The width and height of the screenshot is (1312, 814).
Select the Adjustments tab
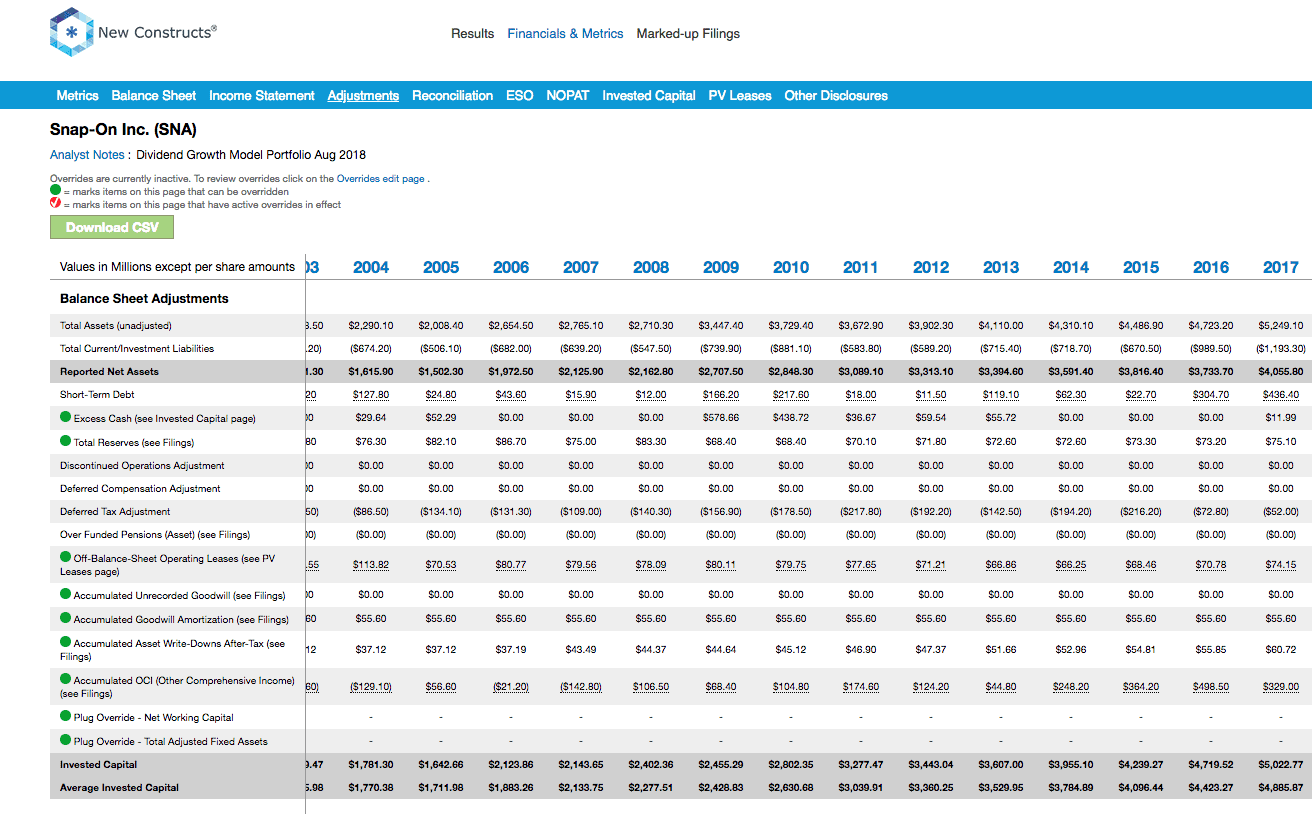point(363,96)
